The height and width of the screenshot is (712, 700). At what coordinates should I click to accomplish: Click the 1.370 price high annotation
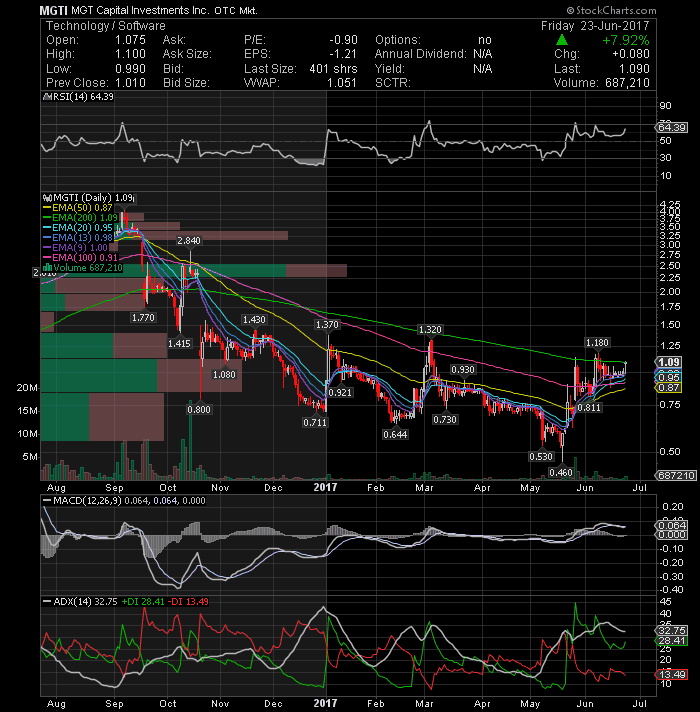point(327,325)
